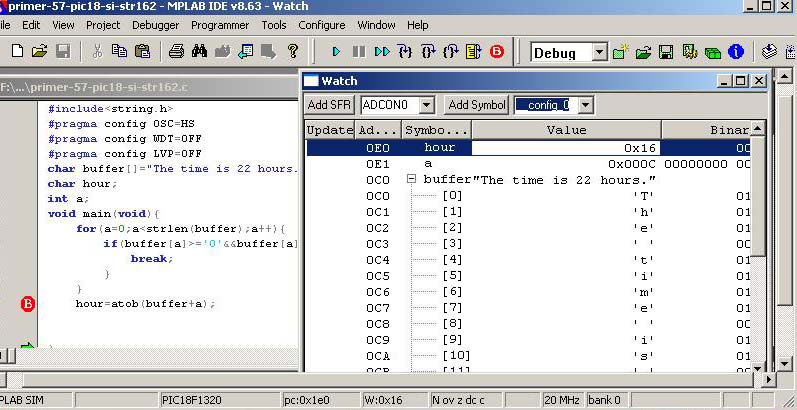Open the _config_0 symbol dropdown

(x=585, y=105)
